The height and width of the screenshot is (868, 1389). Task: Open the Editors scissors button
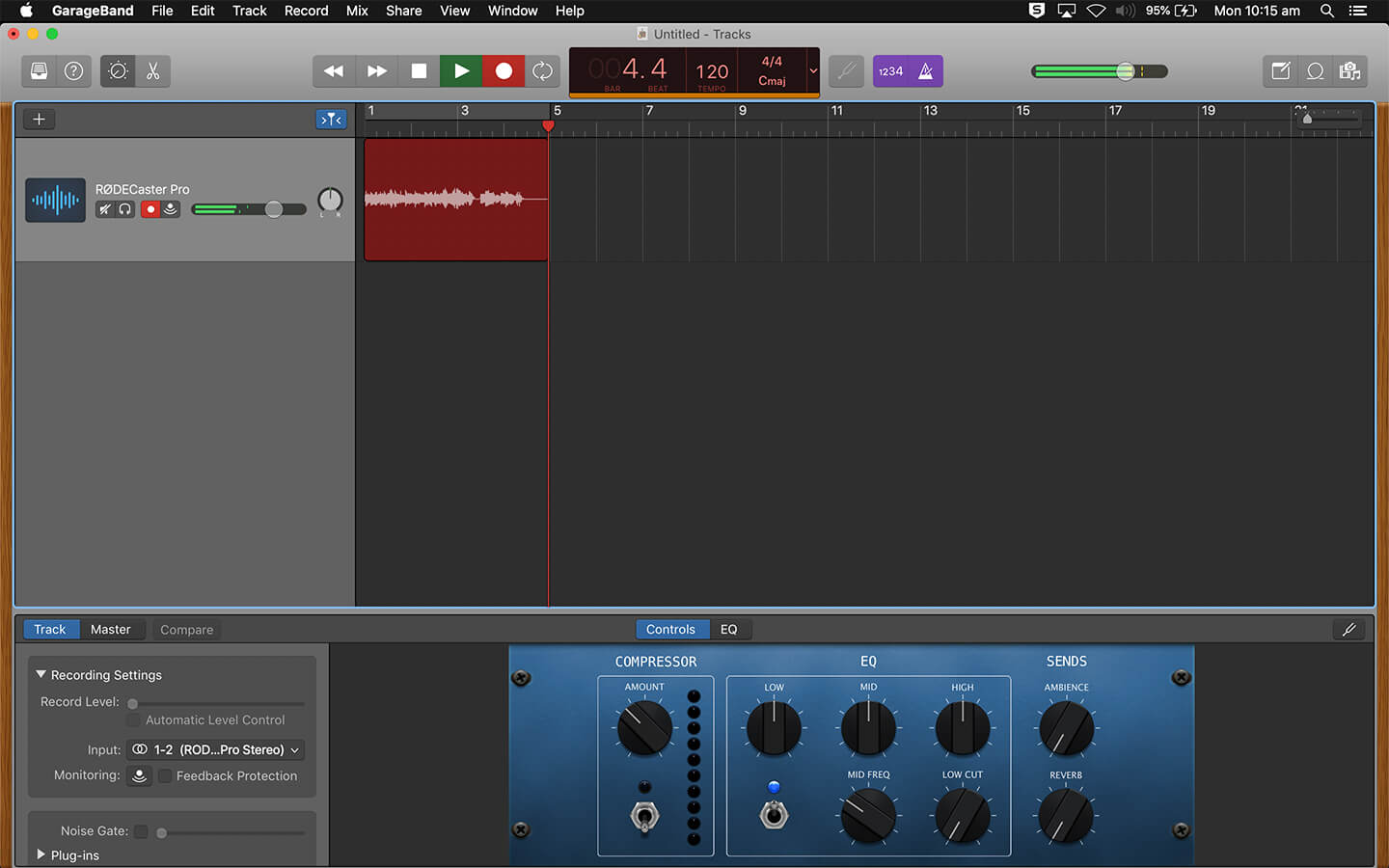152,71
